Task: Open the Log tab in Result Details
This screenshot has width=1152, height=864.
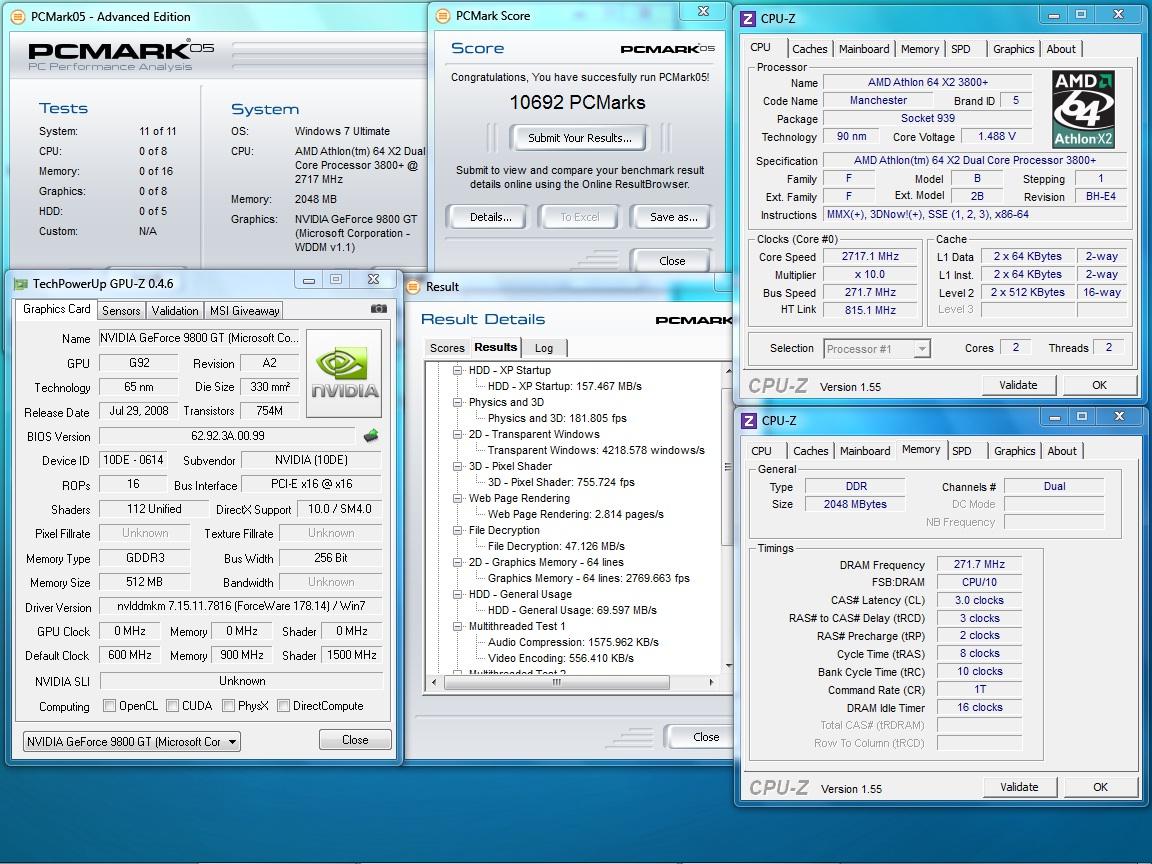Action: (544, 348)
